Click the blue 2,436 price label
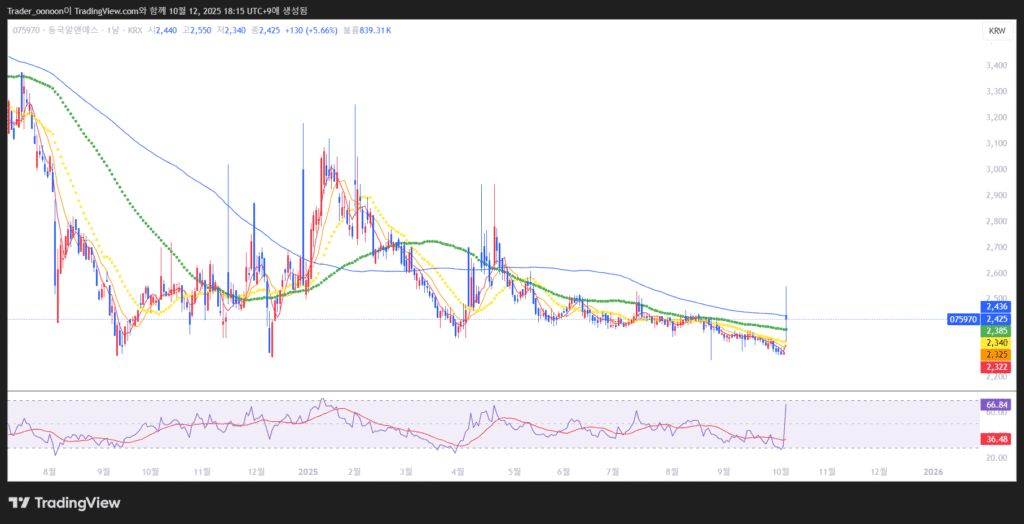 click(x=996, y=307)
